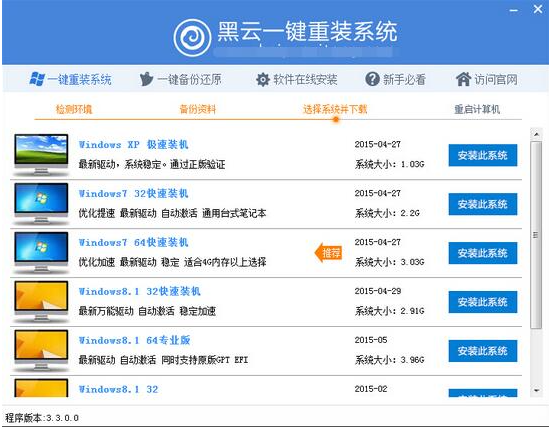Click the scrollbar down arrow
The image size is (549, 427).
[x=536, y=390]
